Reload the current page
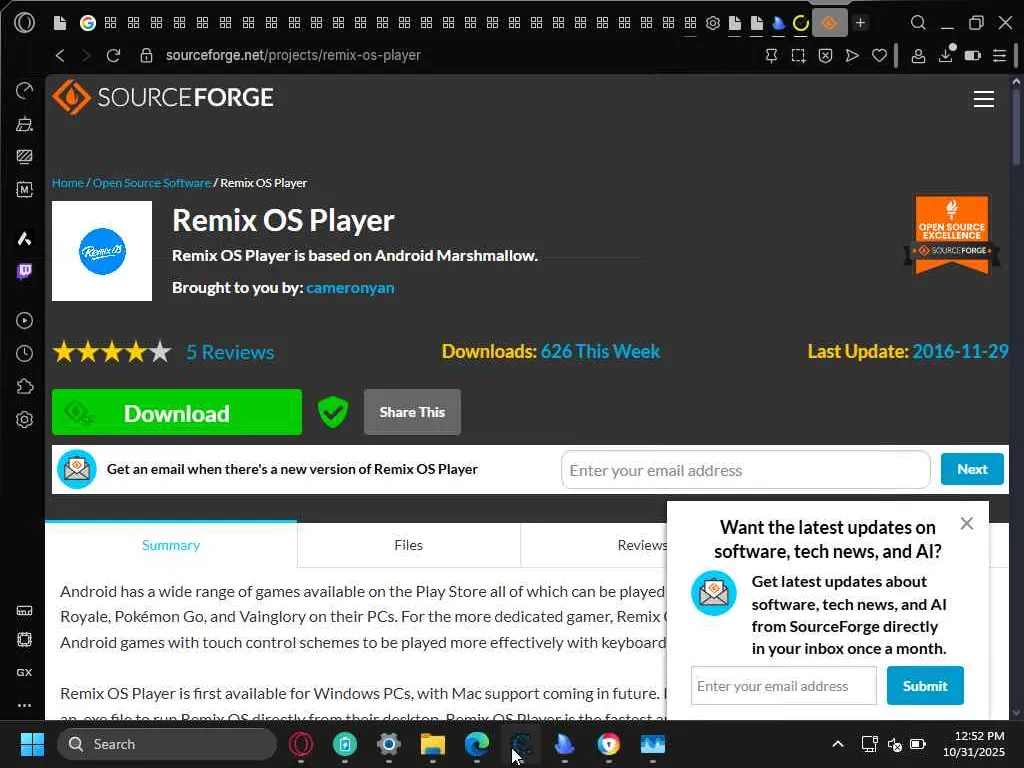1024x768 pixels. (113, 56)
